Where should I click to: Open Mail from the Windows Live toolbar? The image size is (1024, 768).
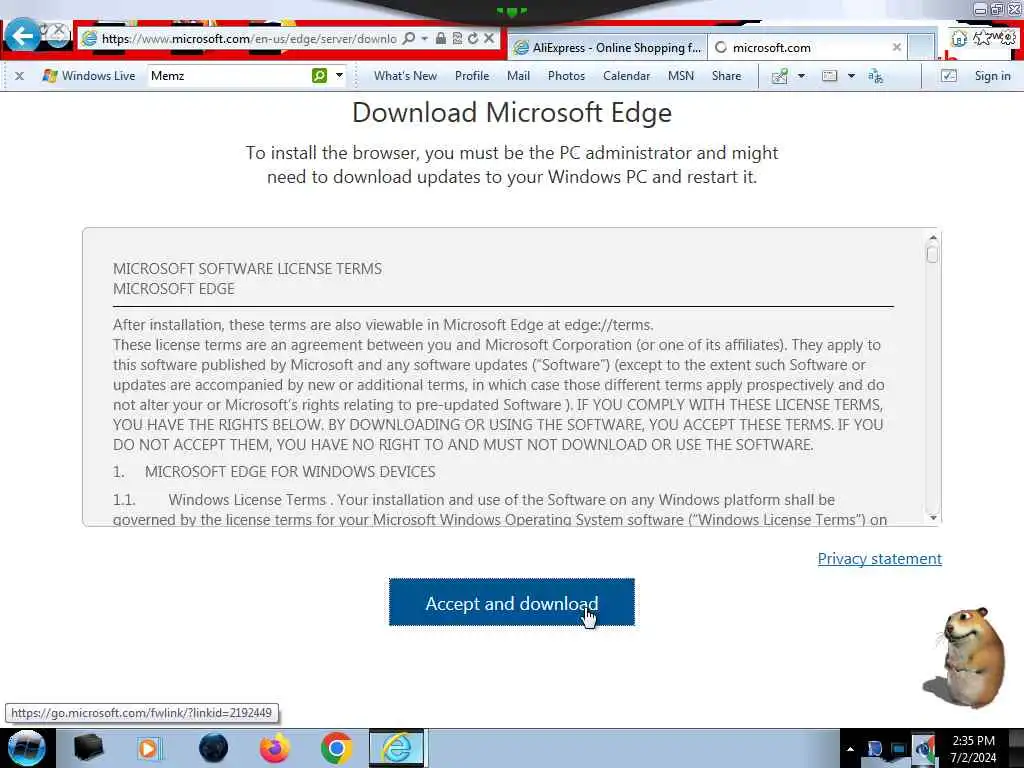click(x=519, y=76)
